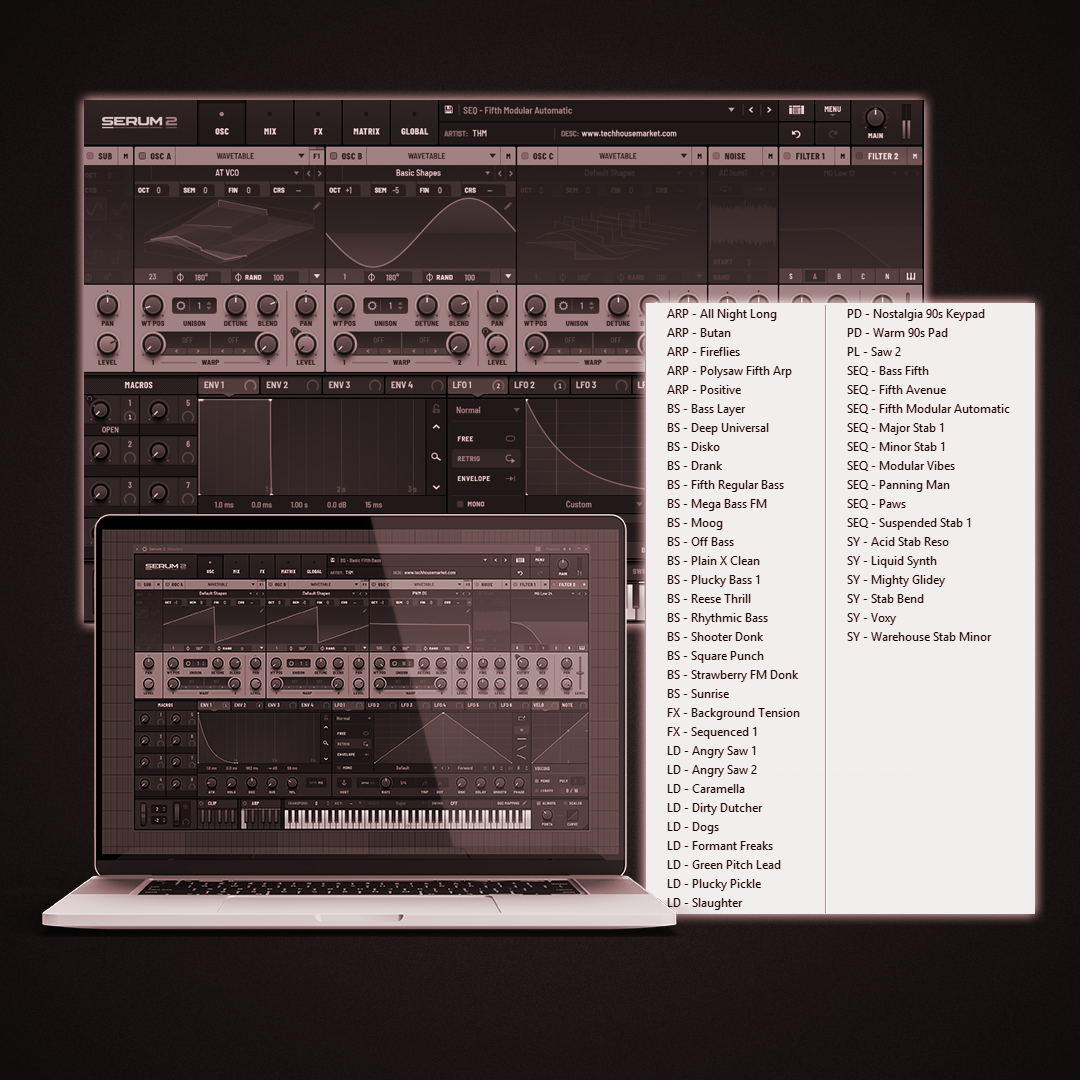The image size is (1080, 1080).
Task: Open the Normal LFO mode dropdown
Action: pyautogui.click(x=486, y=410)
